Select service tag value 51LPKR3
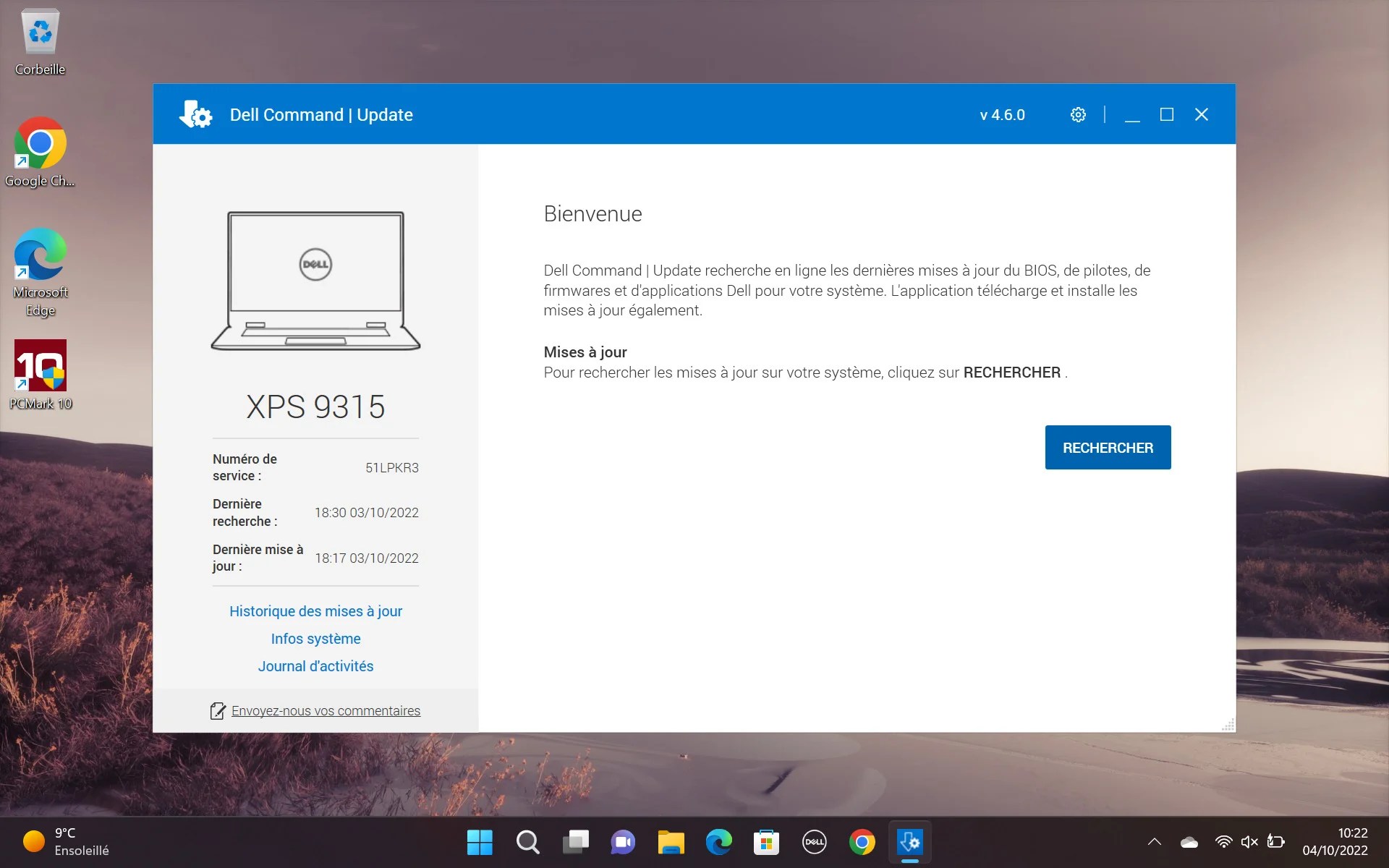Viewport: 1389px width, 868px height. pyautogui.click(x=391, y=468)
